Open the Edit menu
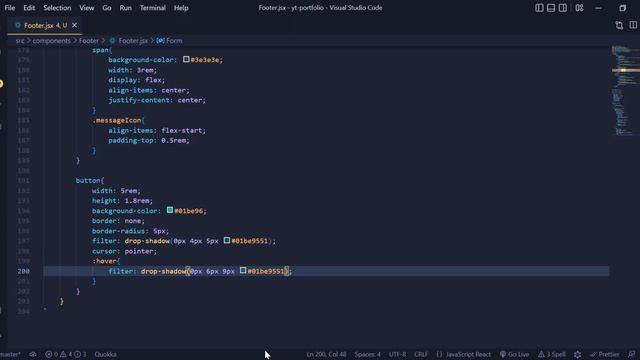 coord(29,8)
